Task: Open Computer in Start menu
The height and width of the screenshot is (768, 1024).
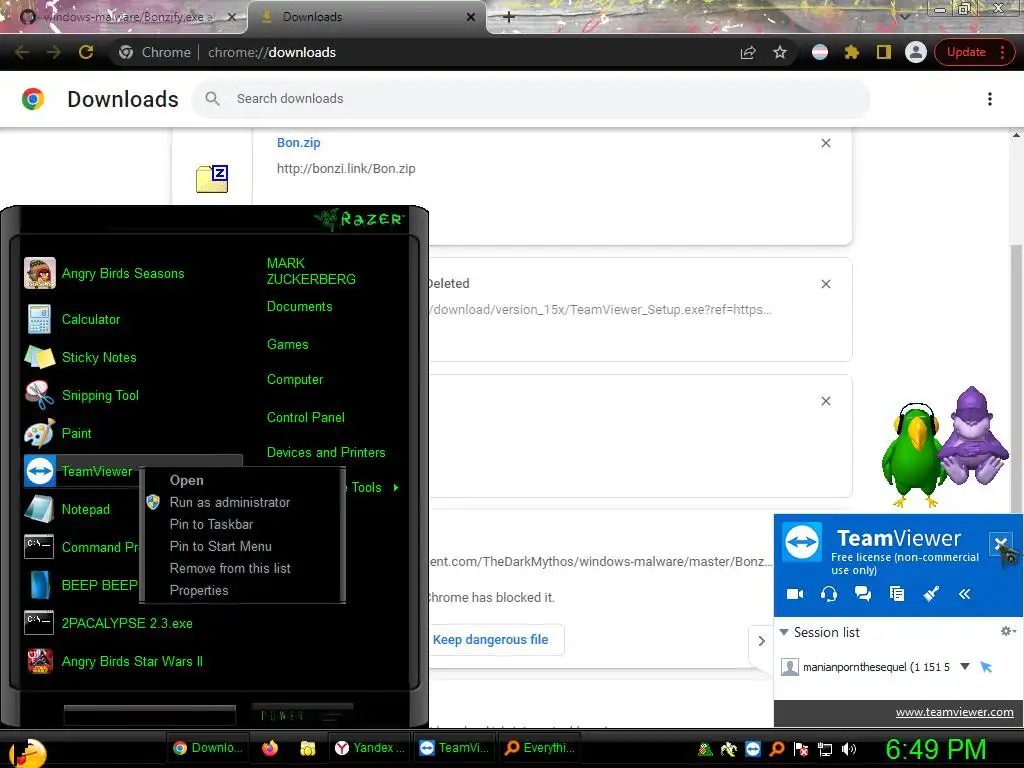Action: (x=295, y=379)
